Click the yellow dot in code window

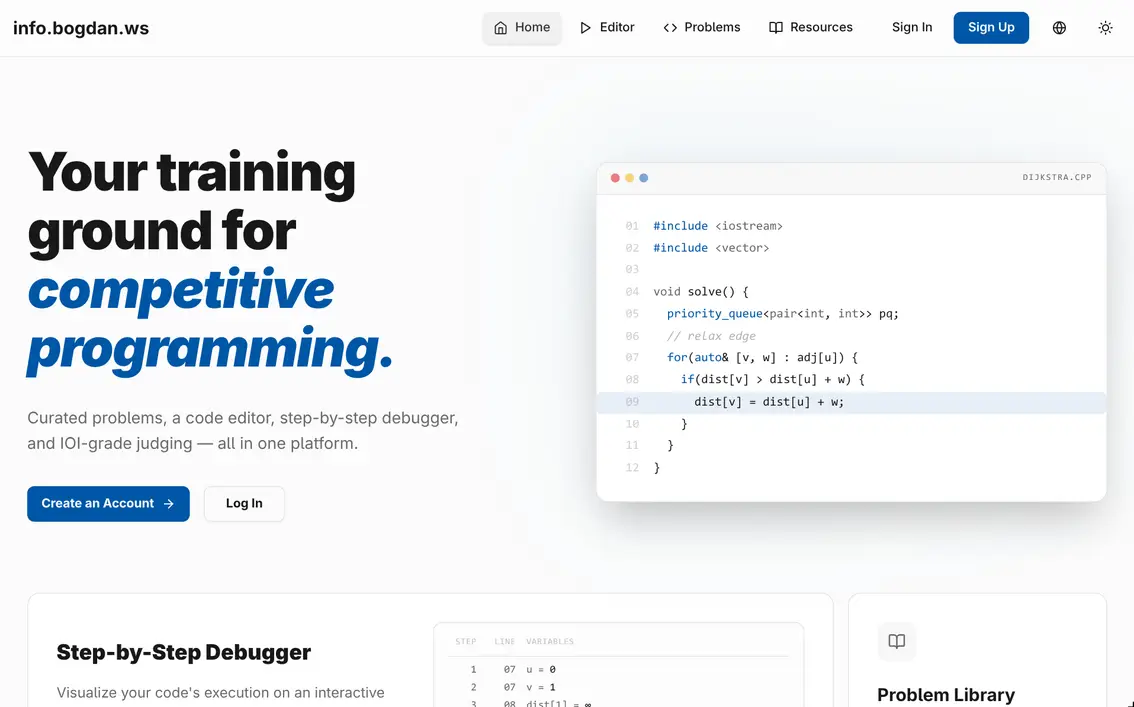click(629, 178)
